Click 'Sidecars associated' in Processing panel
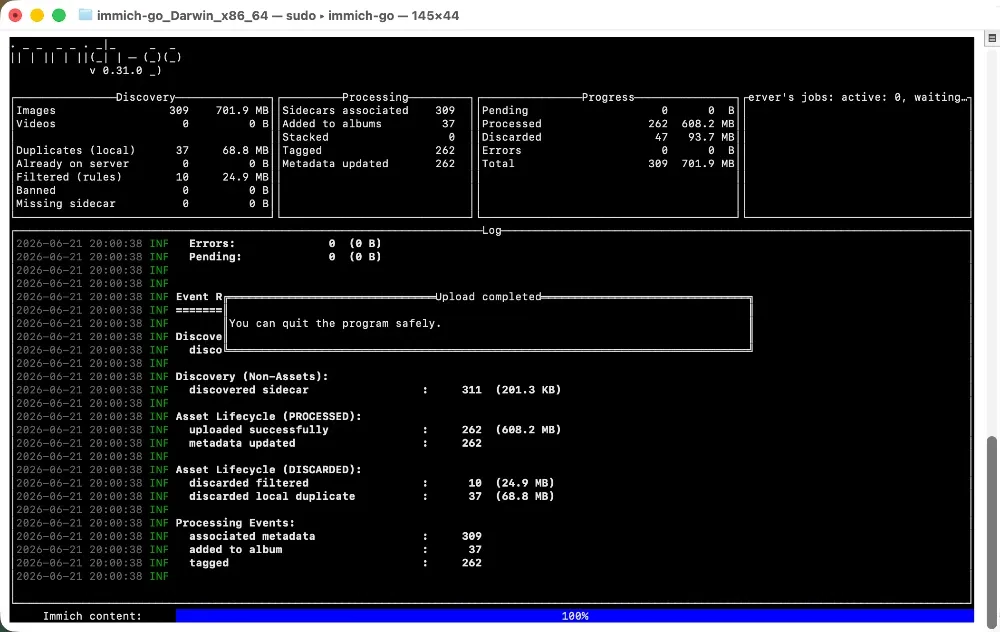This screenshot has height=632, width=1000. (x=369, y=110)
